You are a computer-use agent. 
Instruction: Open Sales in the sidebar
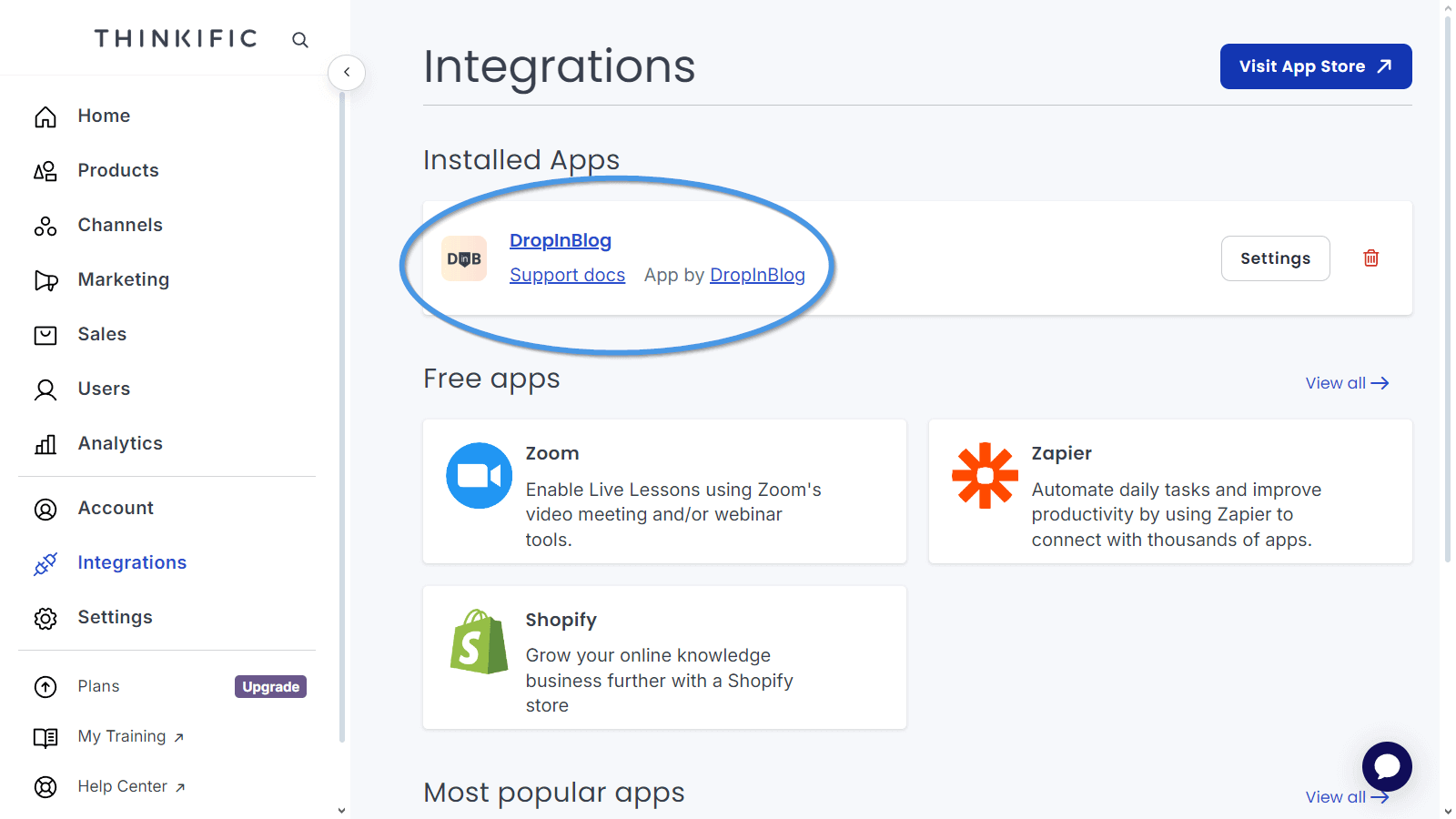[102, 334]
